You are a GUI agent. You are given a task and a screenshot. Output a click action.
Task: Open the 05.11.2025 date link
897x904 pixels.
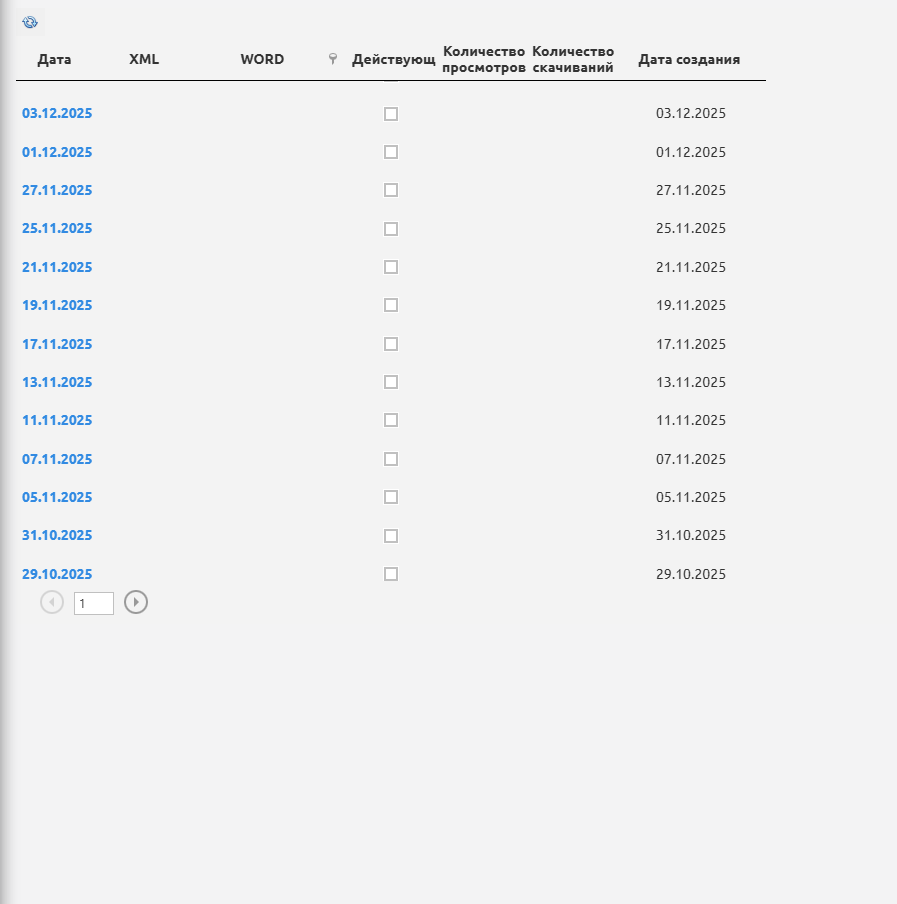coord(57,498)
